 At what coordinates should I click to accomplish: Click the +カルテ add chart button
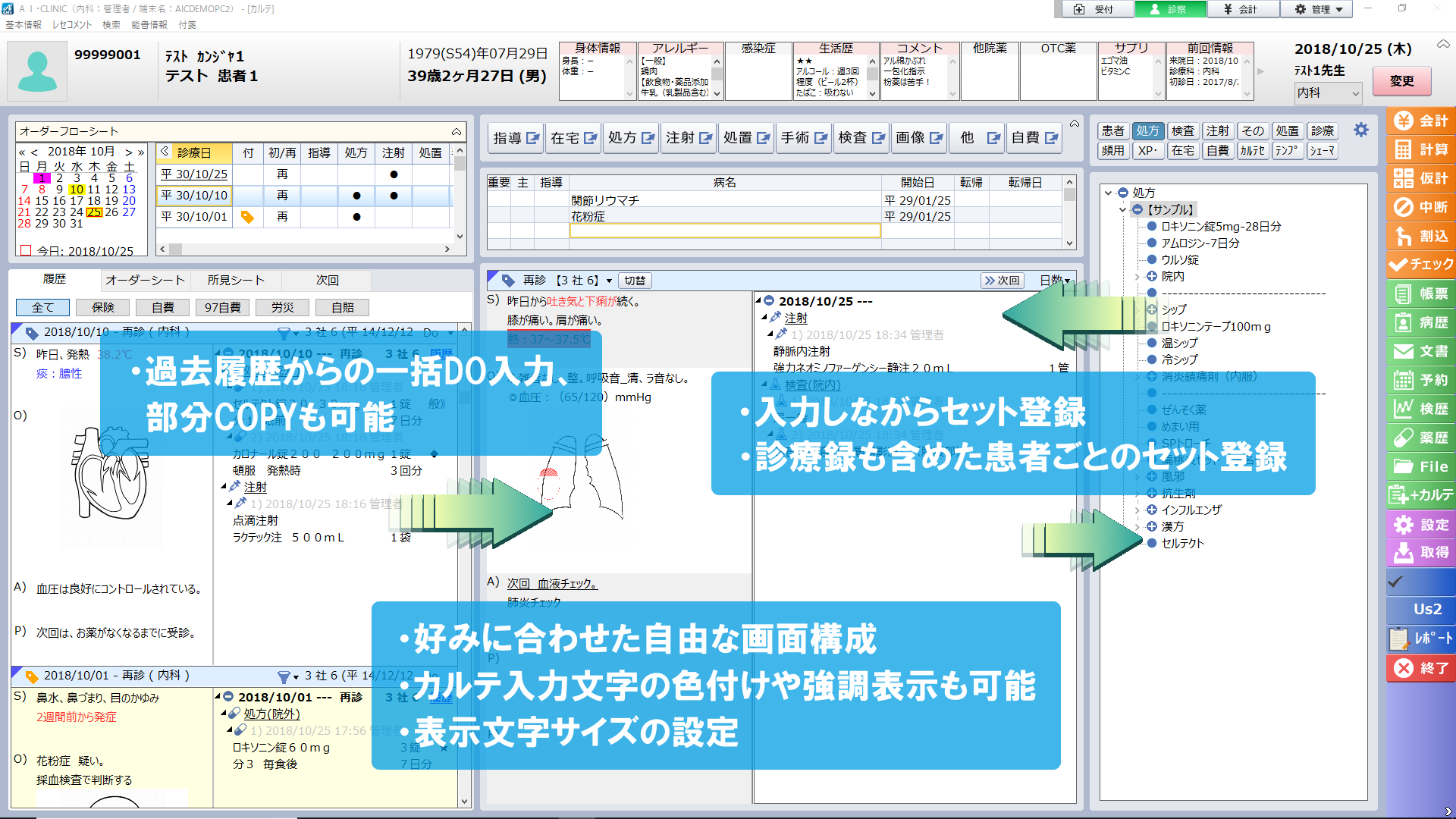click(1421, 496)
